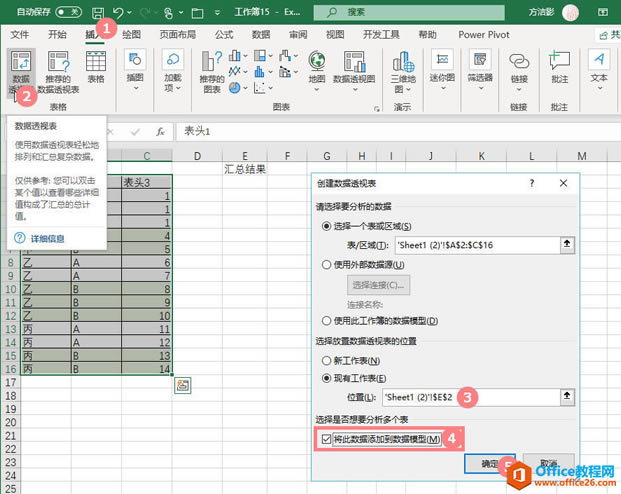Toggle the AutoSave (自动保存) switch

coord(69,12)
